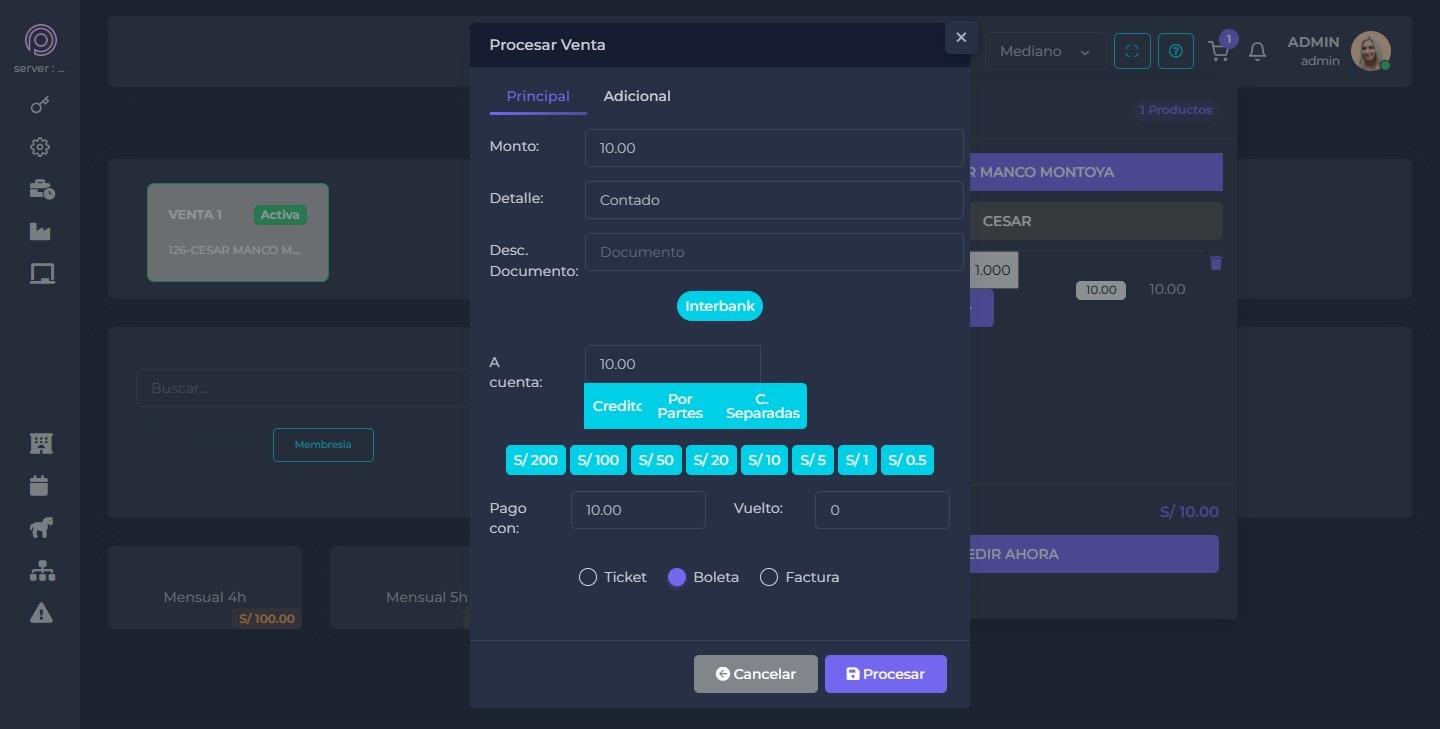Pick the S/ 200 denomination
Screen dimensions: 1440x729
[x=536, y=460]
